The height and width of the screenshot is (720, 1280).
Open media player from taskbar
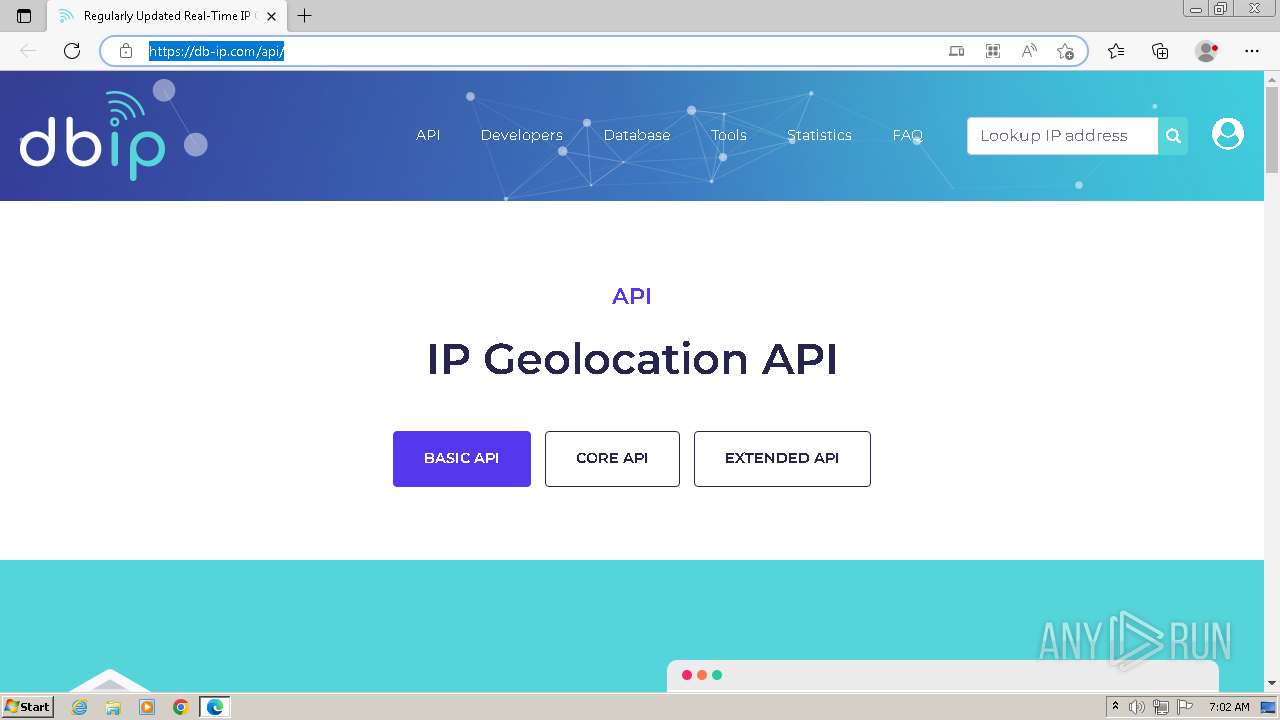click(147, 707)
